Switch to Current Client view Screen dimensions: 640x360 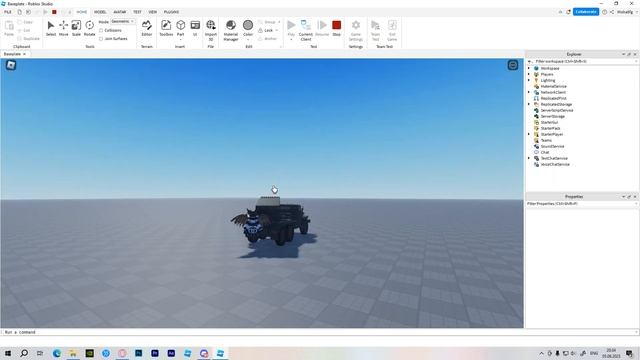point(306,30)
